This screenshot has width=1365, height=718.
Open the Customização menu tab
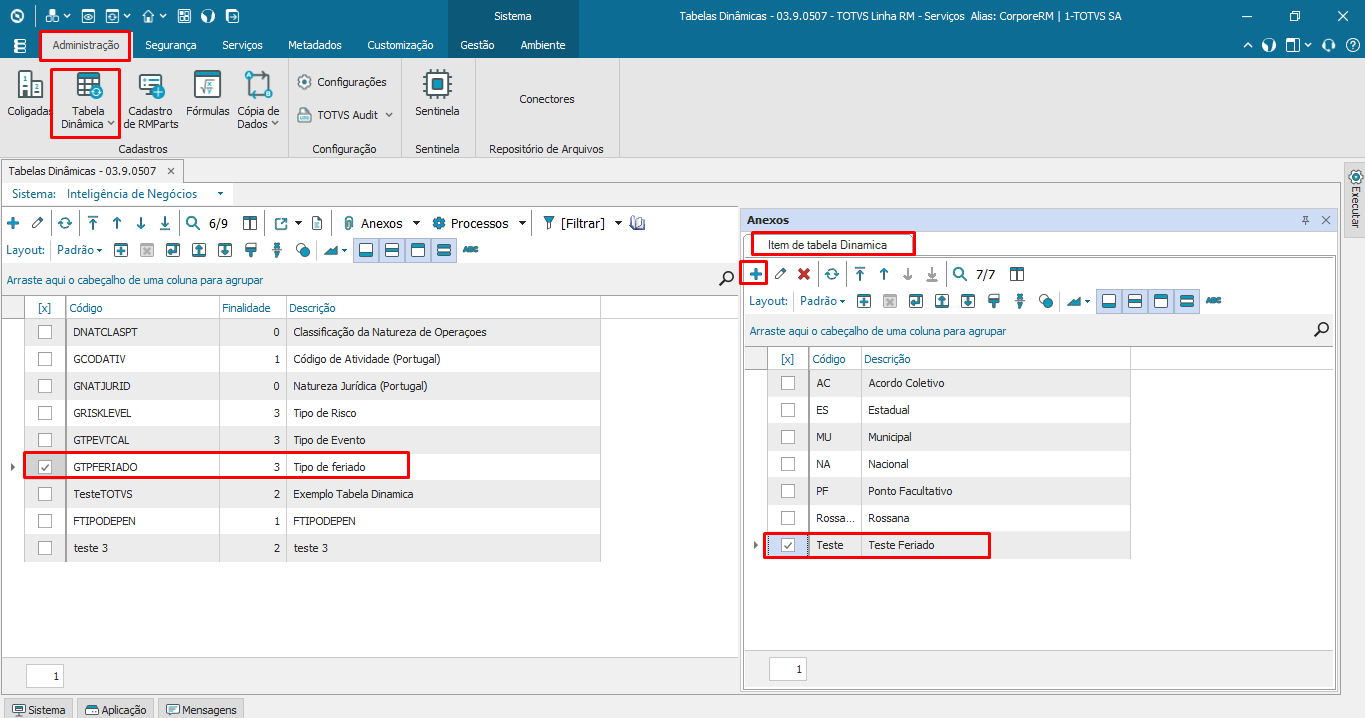coord(399,45)
